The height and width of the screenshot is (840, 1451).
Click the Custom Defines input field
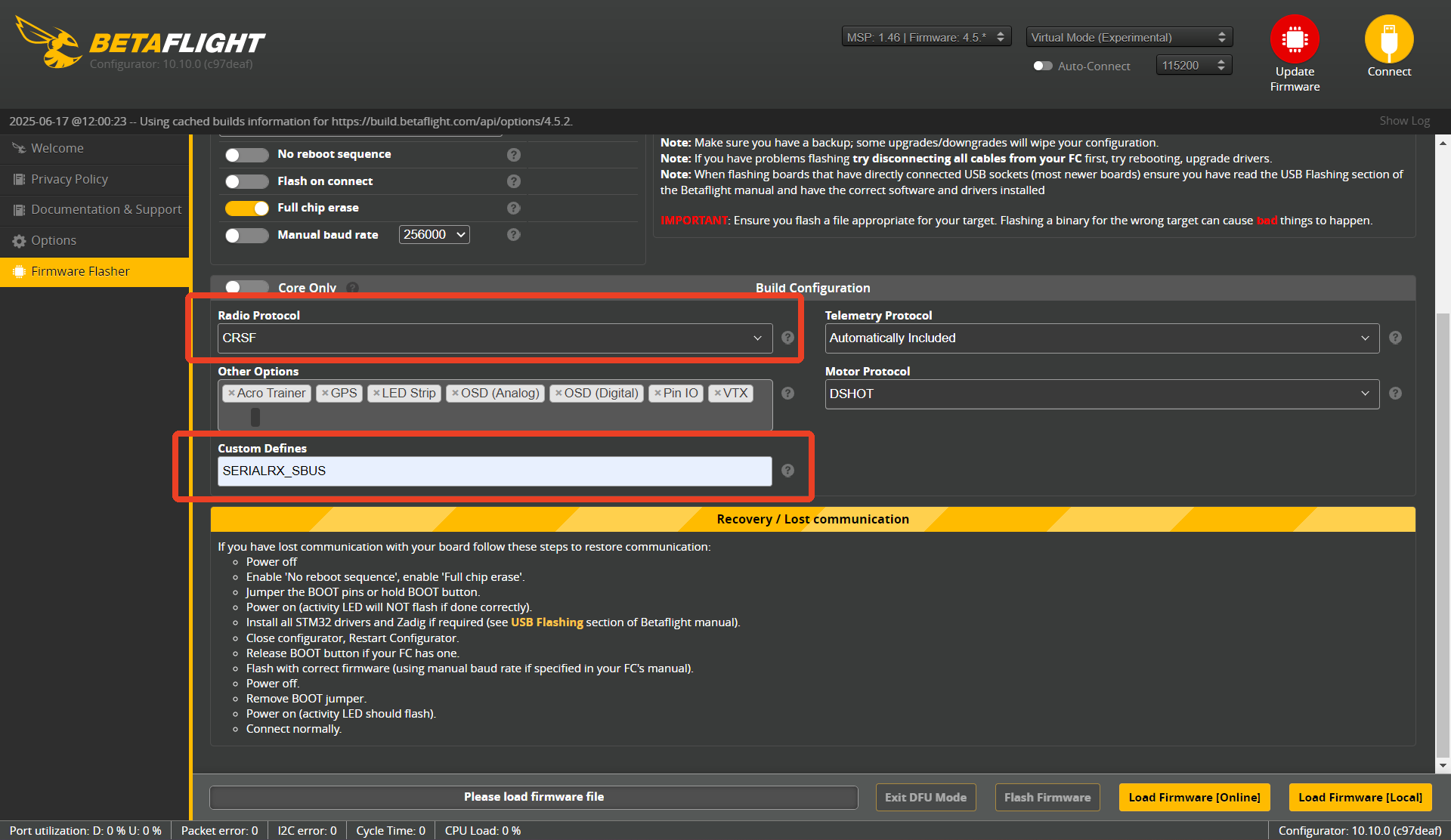(495, 471)
